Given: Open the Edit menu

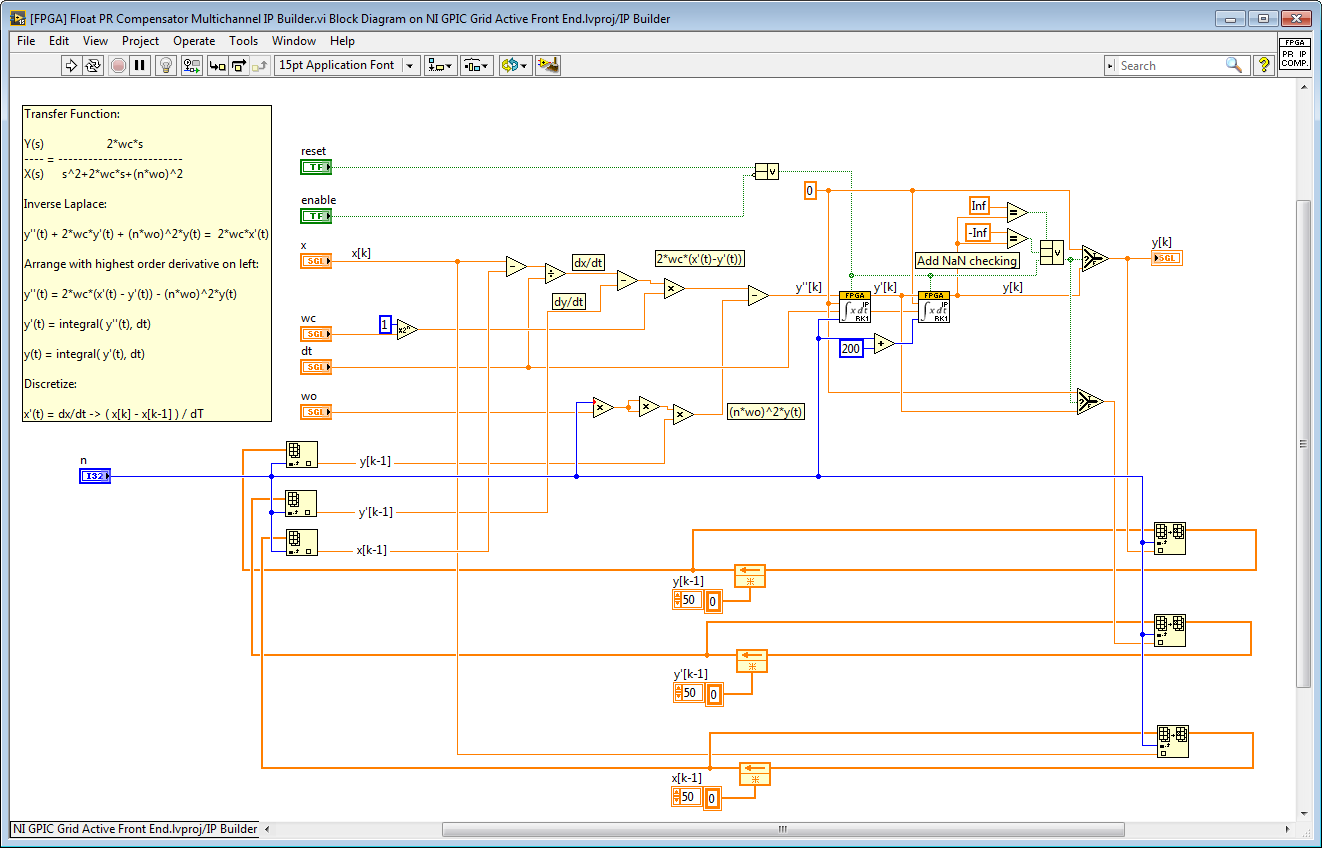Looking at the screenshot, I should [x=59, y=41].
